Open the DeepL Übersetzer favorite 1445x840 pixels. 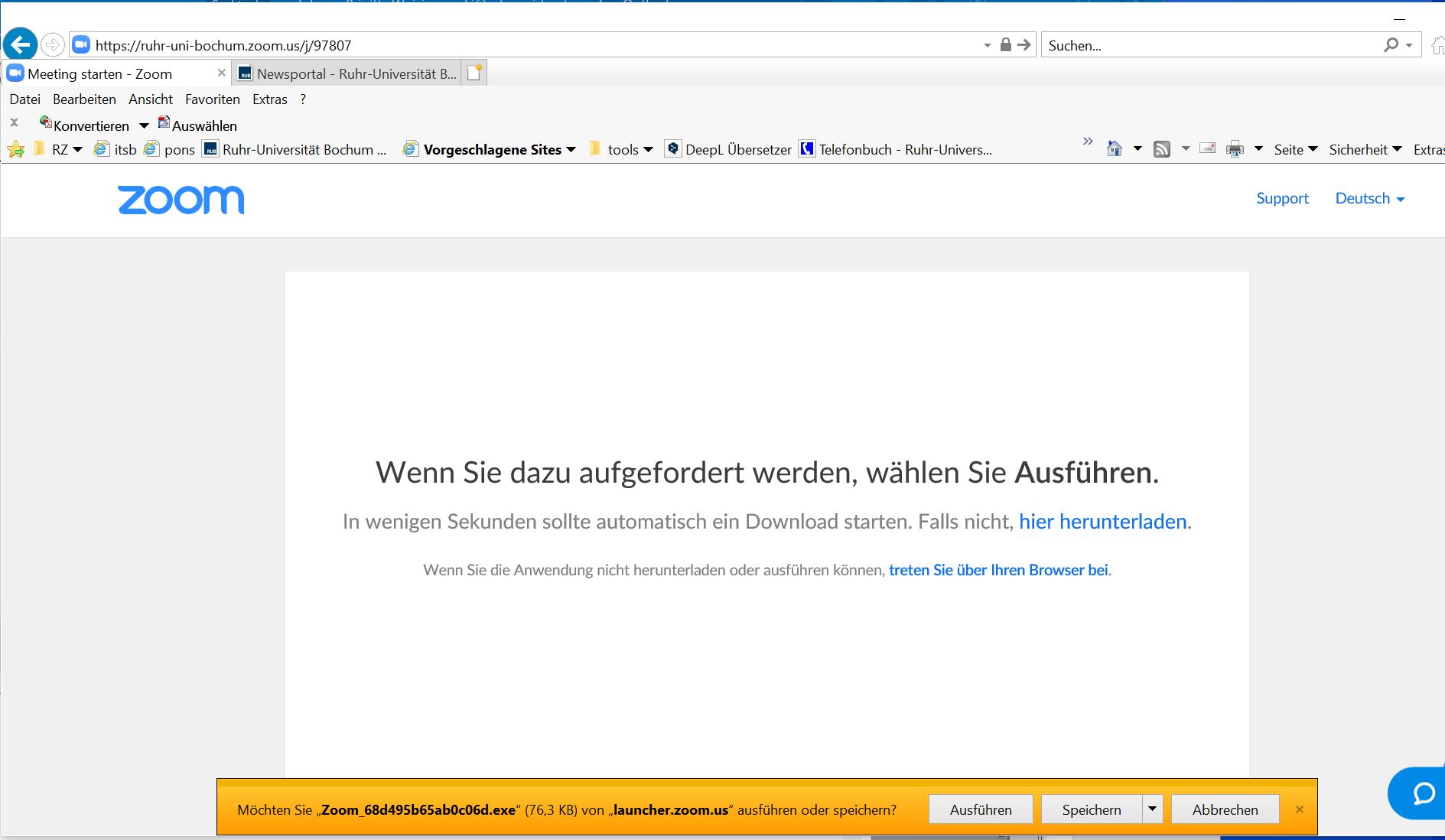tap(729, 149)
